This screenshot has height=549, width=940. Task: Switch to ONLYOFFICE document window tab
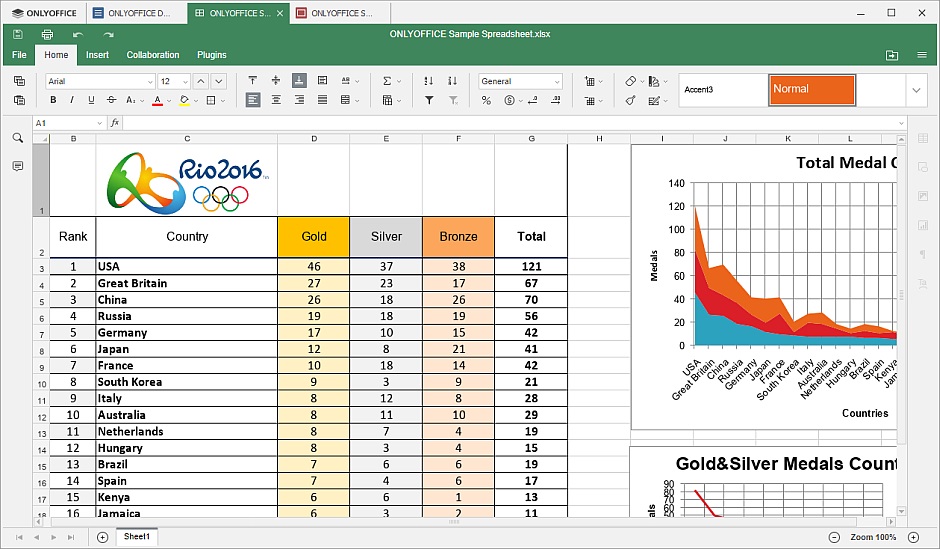point(138,13)
